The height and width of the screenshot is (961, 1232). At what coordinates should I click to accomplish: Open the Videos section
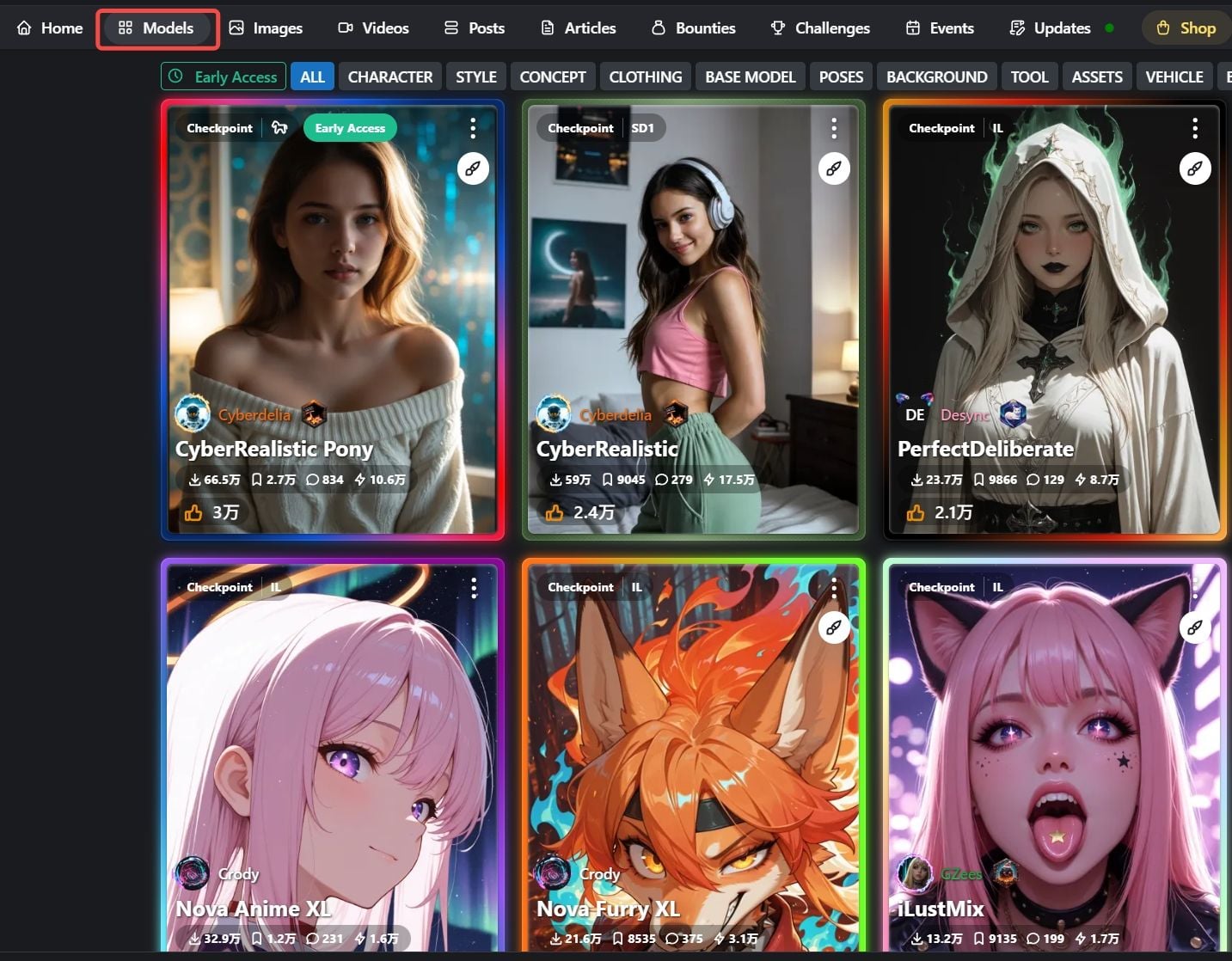373,28
